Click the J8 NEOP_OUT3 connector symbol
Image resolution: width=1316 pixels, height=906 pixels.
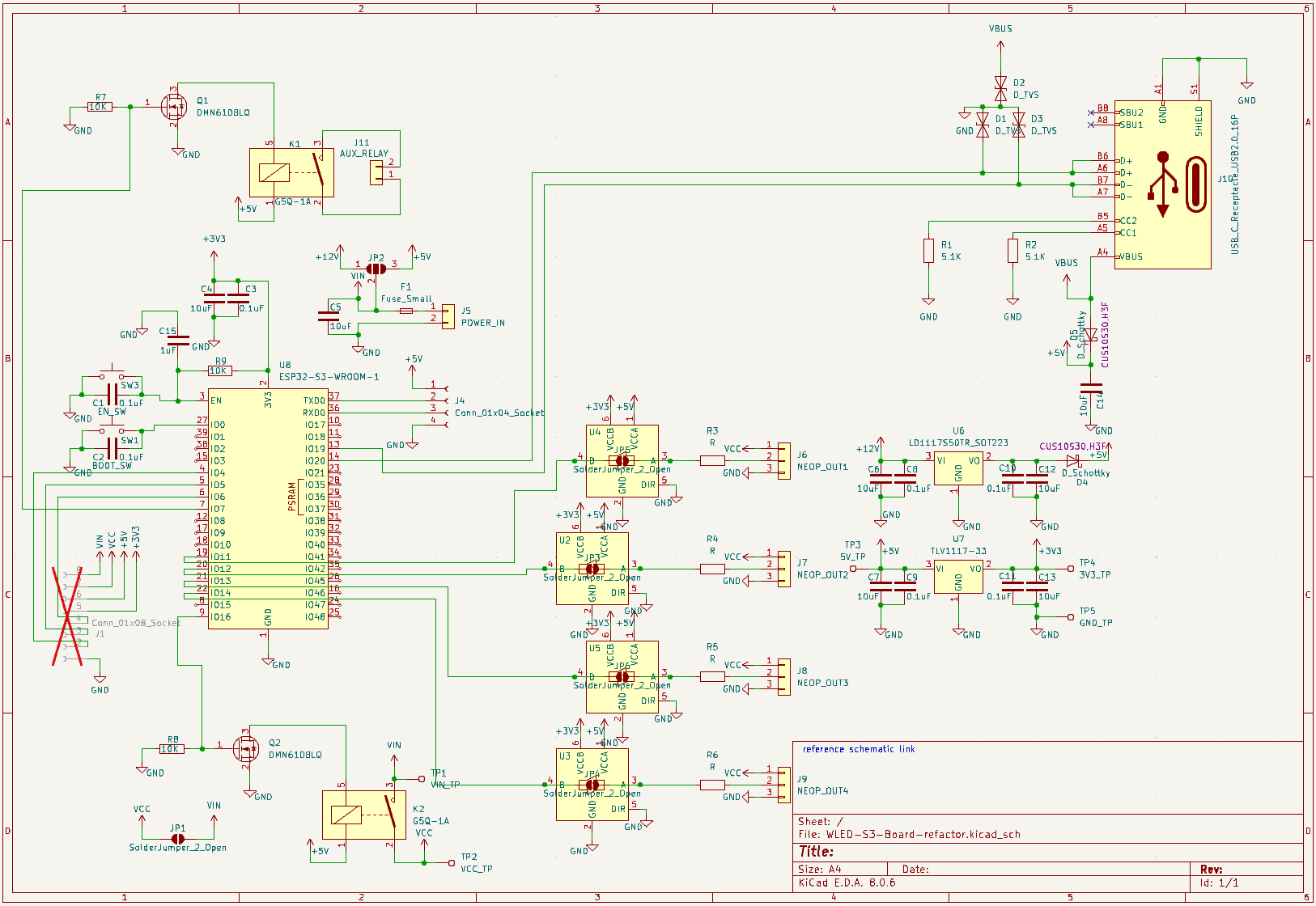point(783,677)
